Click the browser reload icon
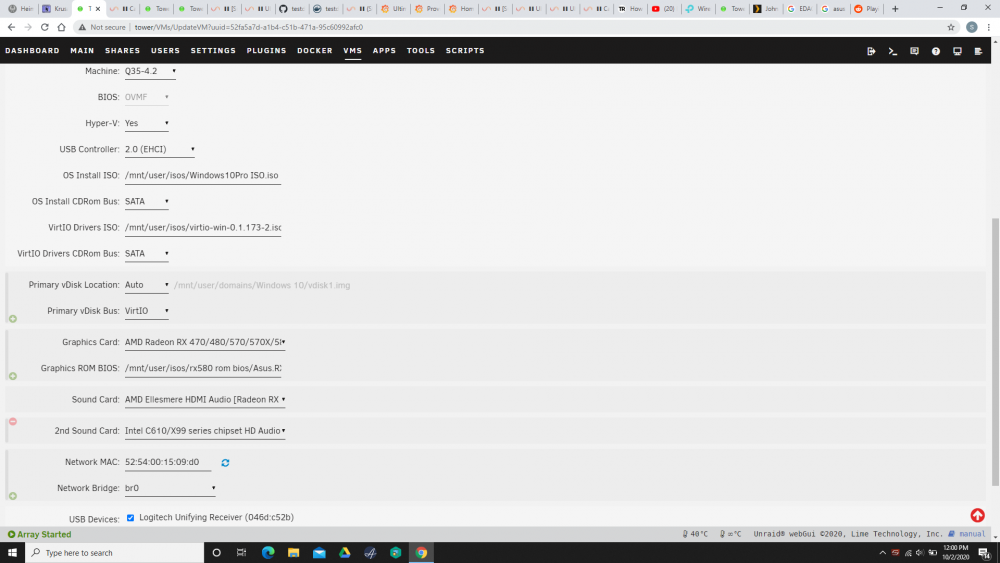 pyautogui.click(x=45, y=27)
